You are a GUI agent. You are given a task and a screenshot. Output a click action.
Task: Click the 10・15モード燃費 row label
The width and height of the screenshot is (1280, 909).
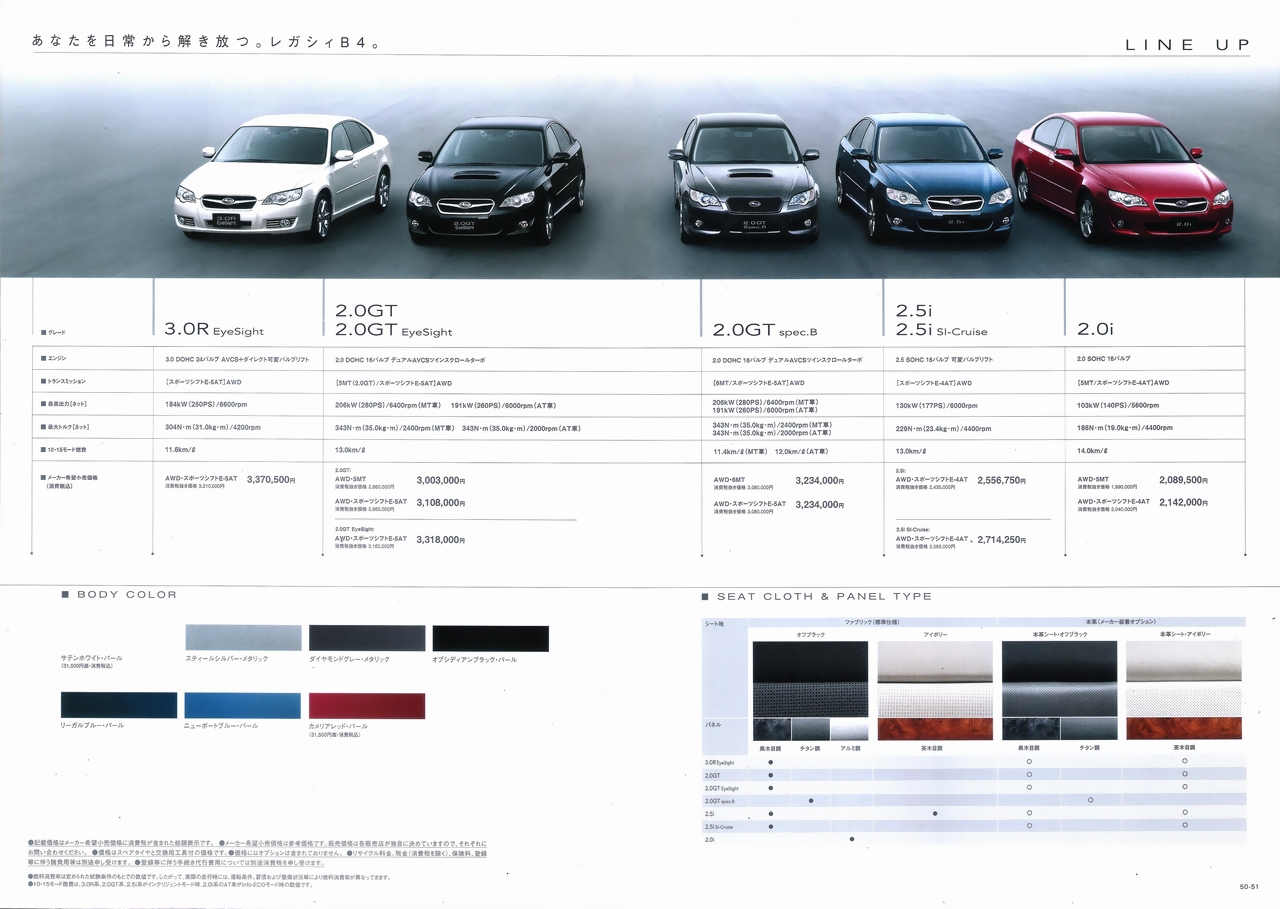click(67, 451)
